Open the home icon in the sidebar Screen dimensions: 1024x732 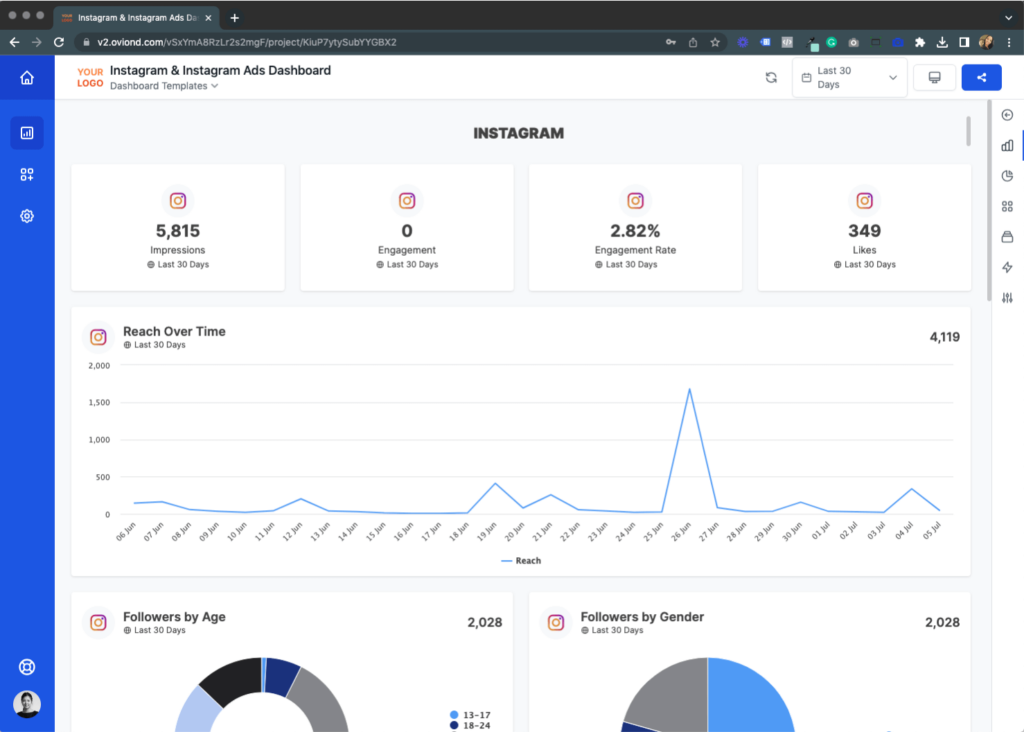(27, 78)
